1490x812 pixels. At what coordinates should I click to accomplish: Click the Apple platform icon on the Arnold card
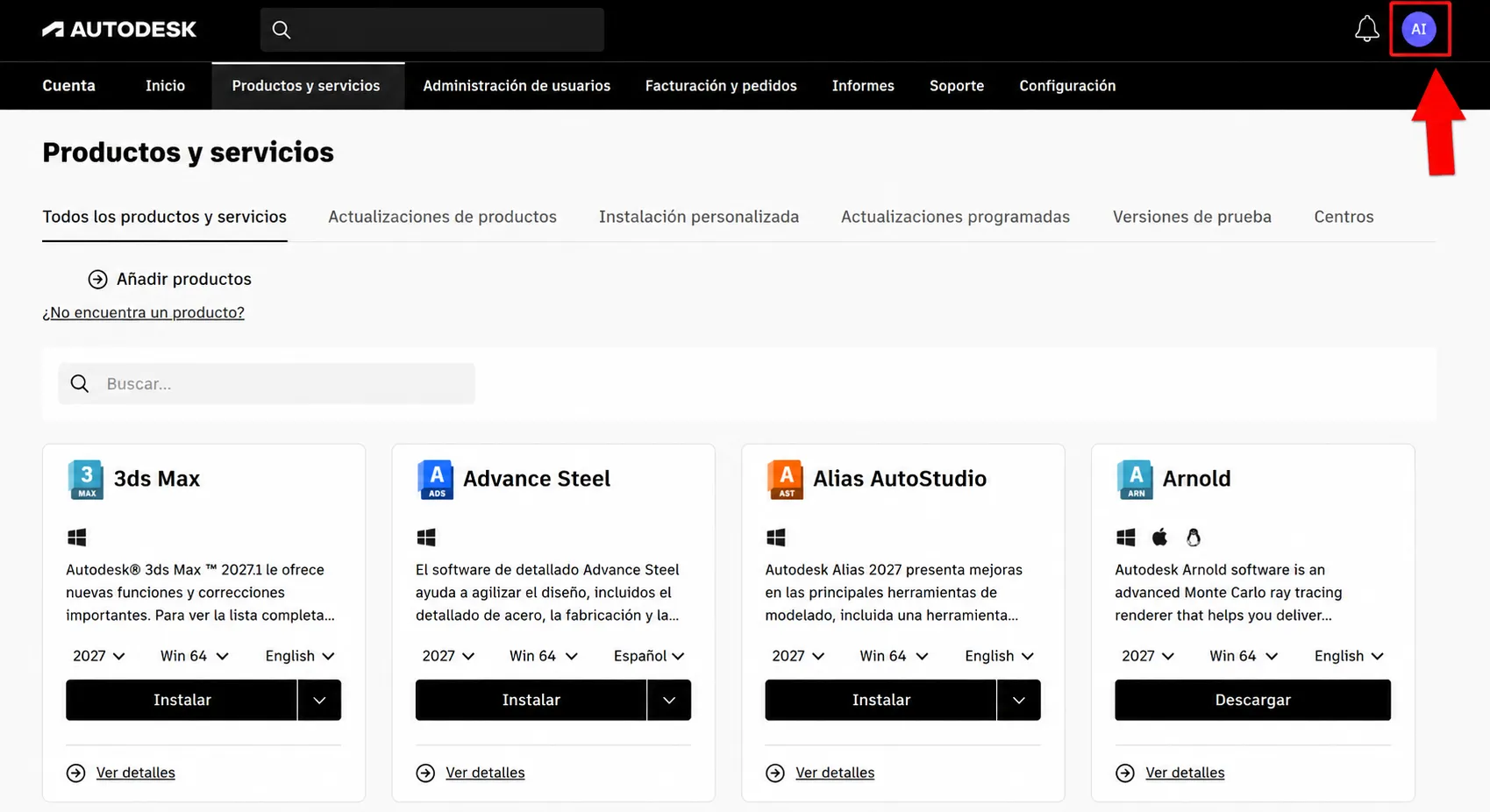pyautogui.click(x=1159, y=537)
